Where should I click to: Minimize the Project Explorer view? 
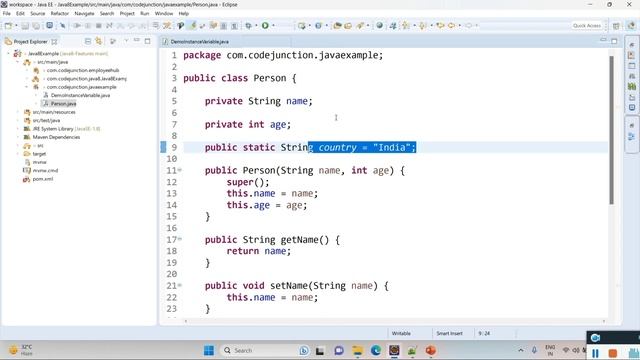point(137,41)
